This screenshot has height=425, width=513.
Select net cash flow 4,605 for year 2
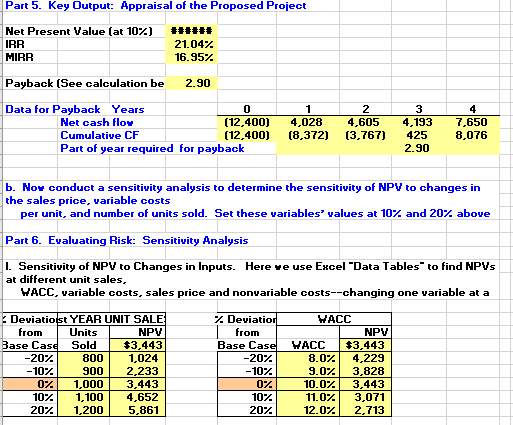pyautogui.click(x=365, y=122)
